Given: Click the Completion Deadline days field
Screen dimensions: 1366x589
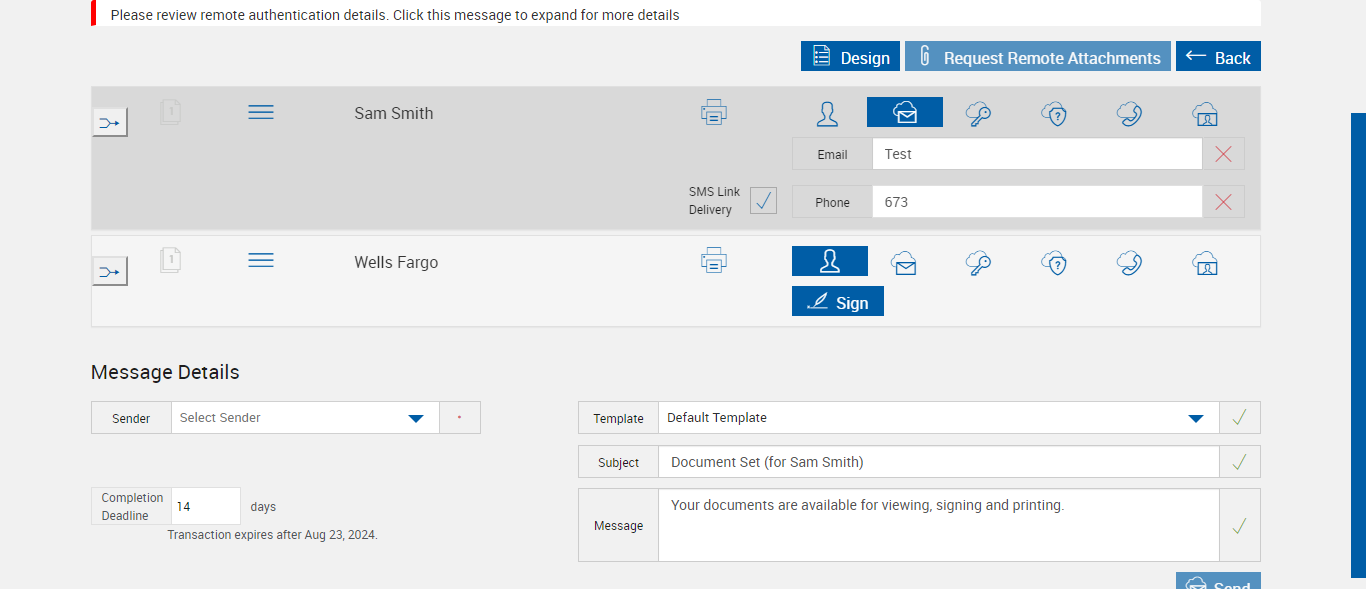Looking at the screenshot, I should [x=205, y=507].
